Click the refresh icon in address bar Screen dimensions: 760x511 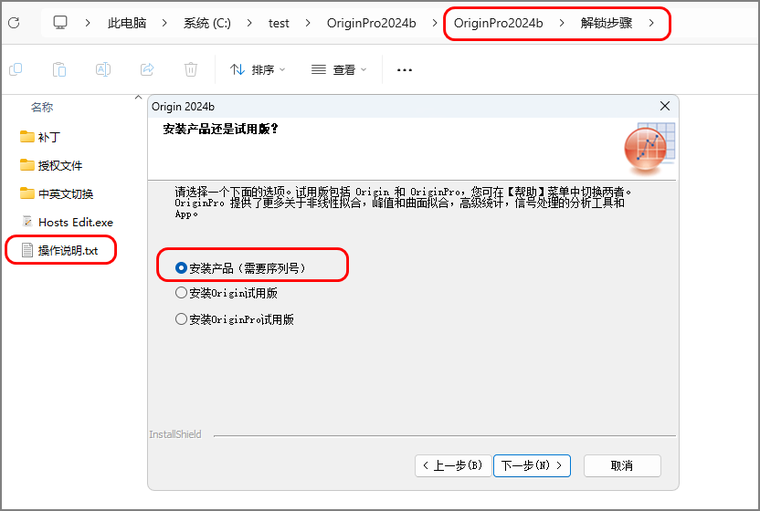tap(14, 23)
